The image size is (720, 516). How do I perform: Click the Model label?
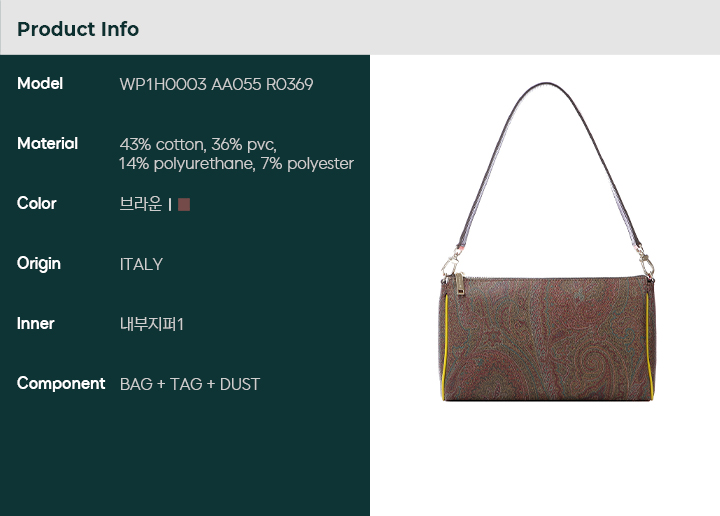[x=40, y=84]
